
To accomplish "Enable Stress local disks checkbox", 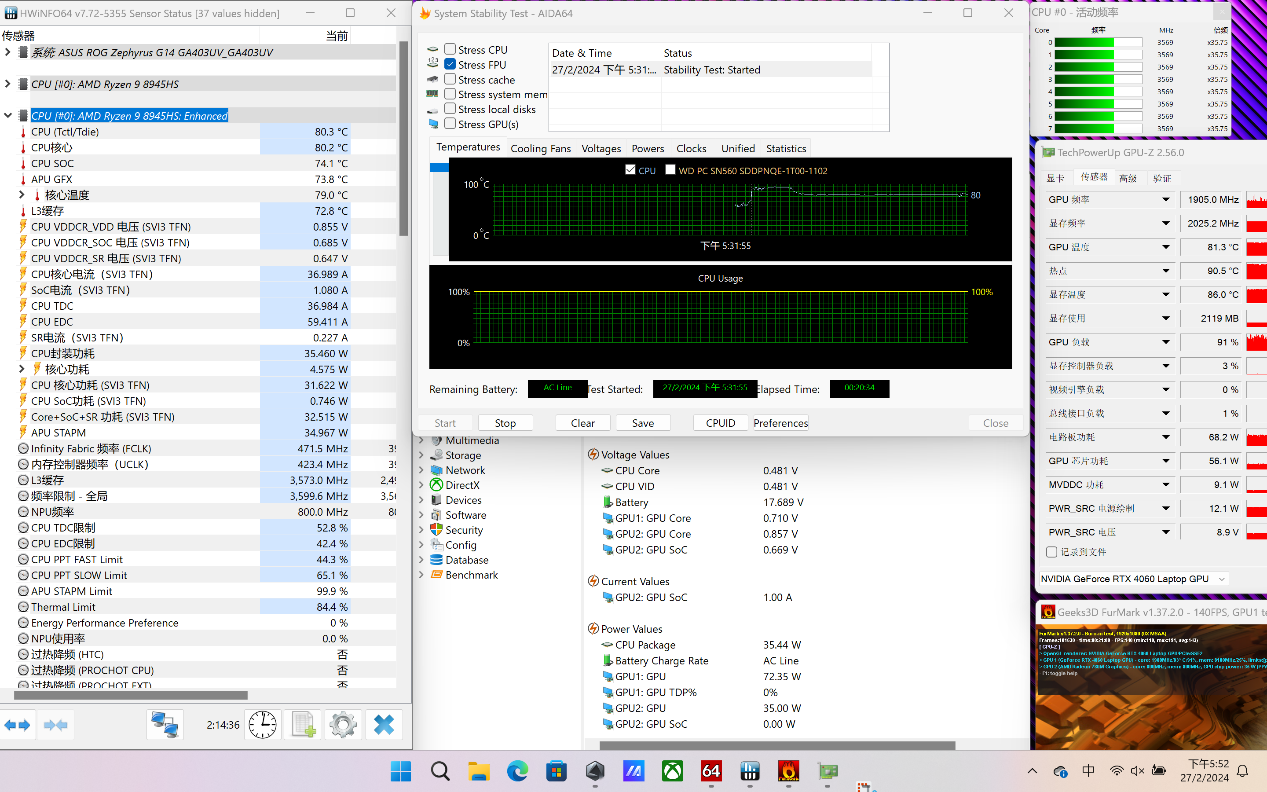I will (x=450, y=109).
